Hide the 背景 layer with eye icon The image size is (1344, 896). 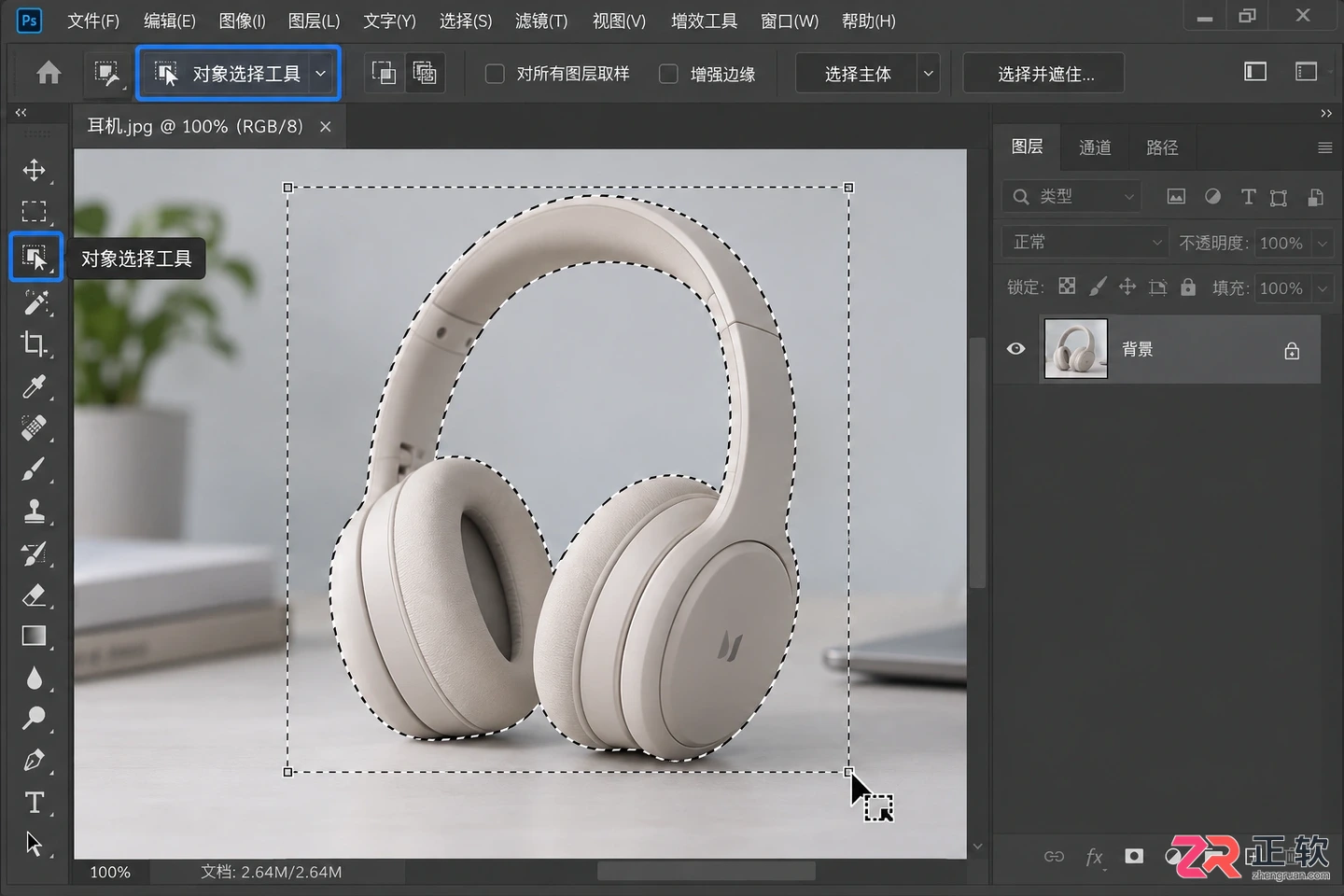pos(1016,349)
